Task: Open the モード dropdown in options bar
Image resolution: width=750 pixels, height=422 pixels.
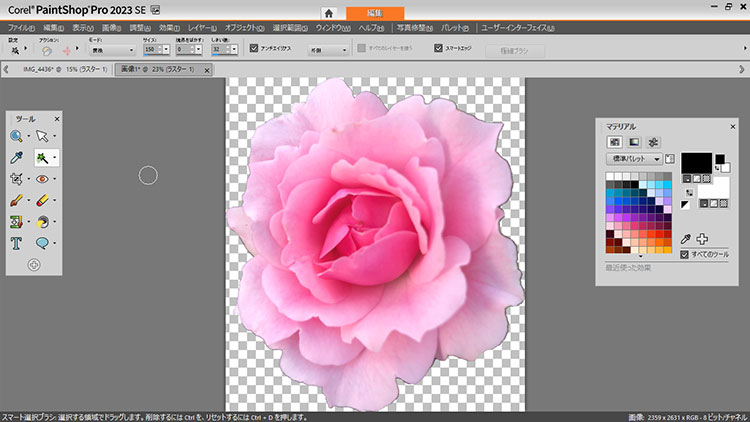Action: (112, 50)
